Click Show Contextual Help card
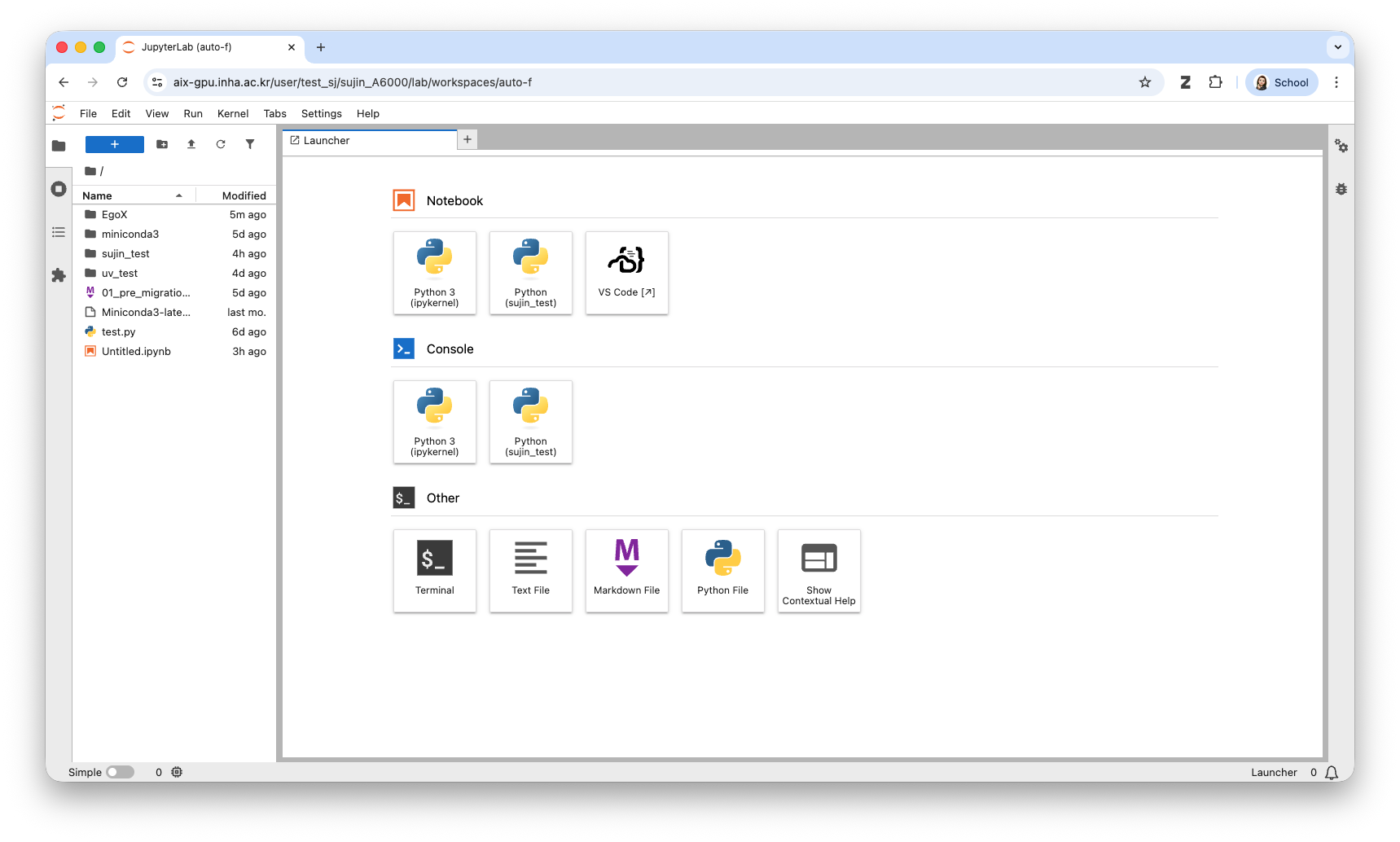 pos(819,571)
